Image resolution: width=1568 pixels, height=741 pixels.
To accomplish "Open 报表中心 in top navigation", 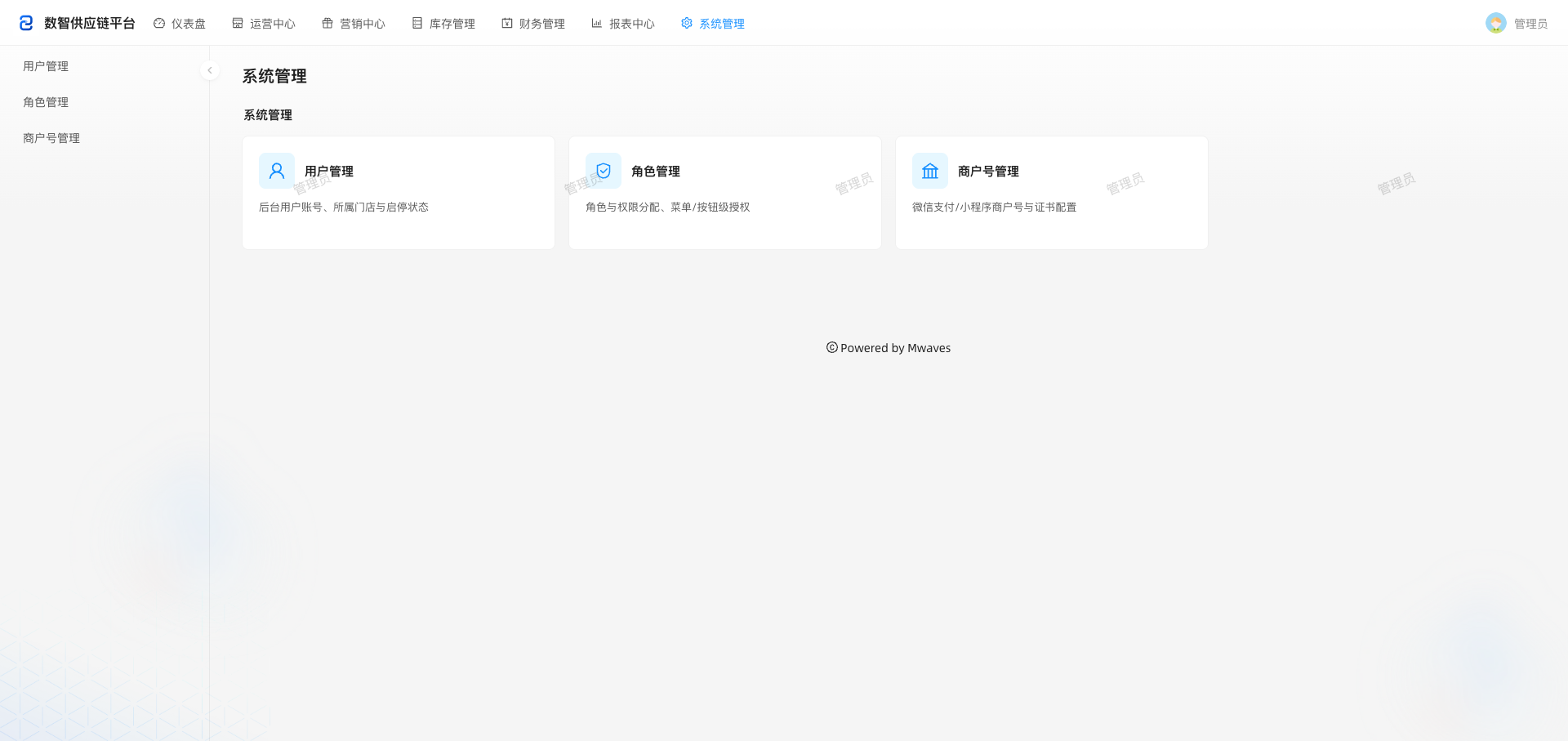I will pos(623,23).
